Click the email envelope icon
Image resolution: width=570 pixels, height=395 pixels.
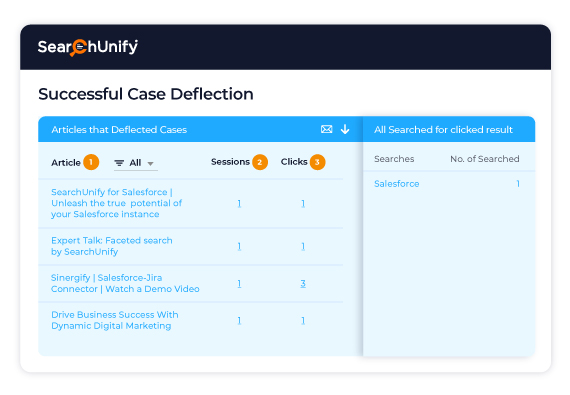[x=326, y=129]
